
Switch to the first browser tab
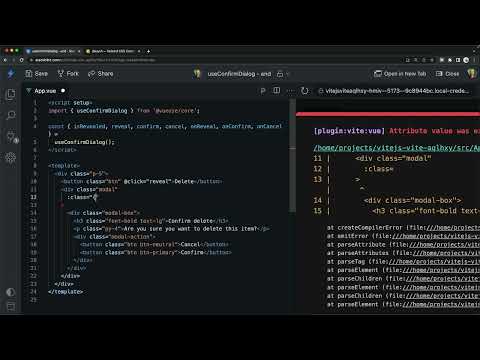53,51
